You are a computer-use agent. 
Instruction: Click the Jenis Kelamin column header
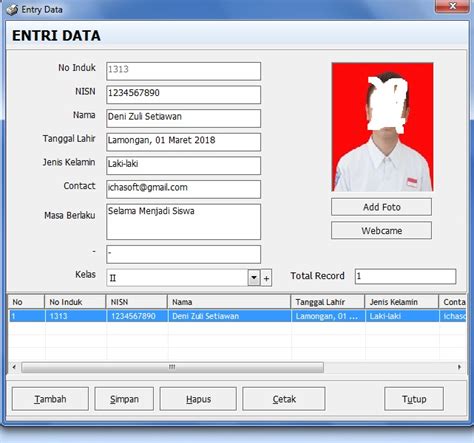coord(402,302)
